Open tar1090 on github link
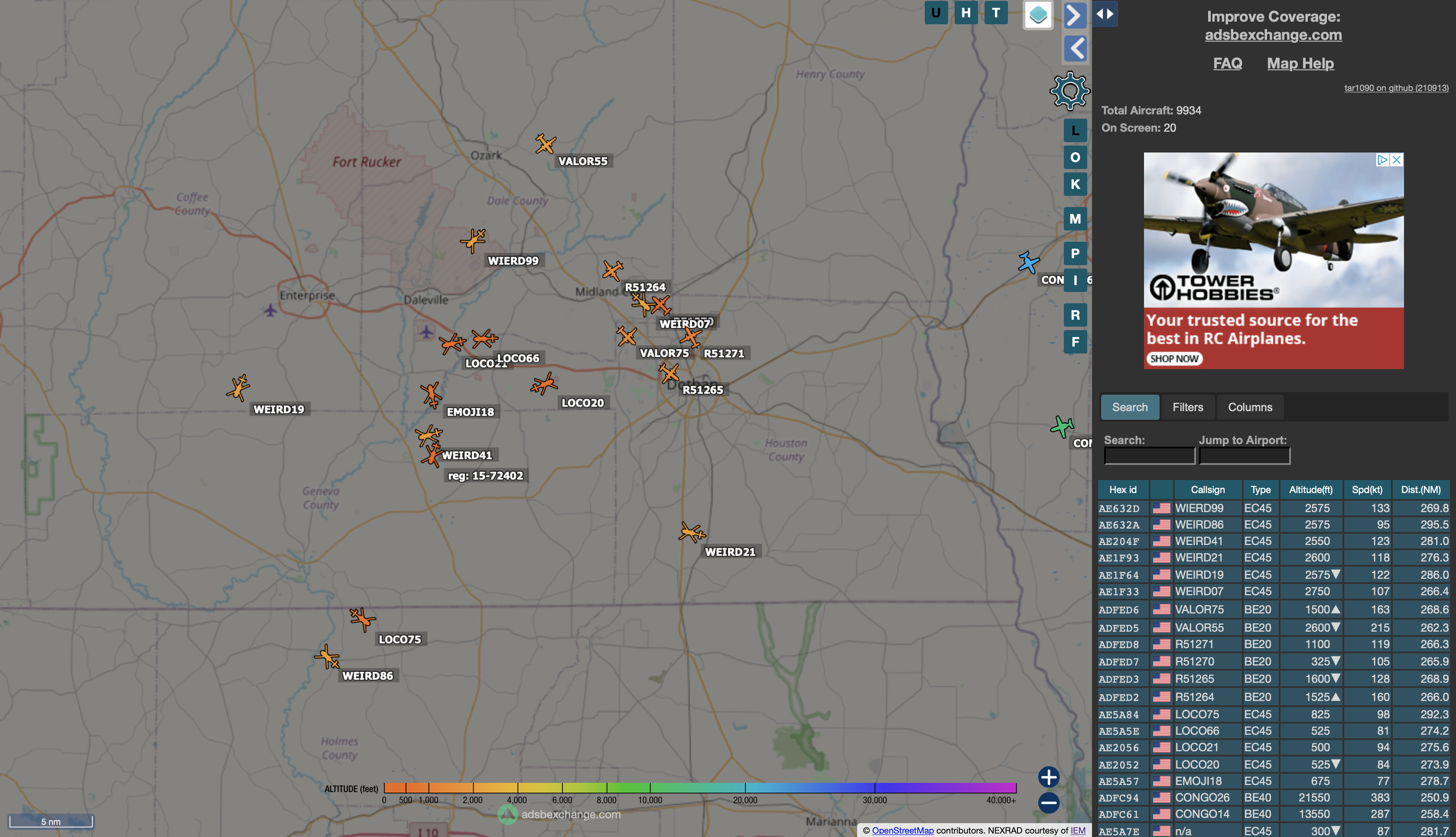1456x837 pixels. tap(1396, 88)
